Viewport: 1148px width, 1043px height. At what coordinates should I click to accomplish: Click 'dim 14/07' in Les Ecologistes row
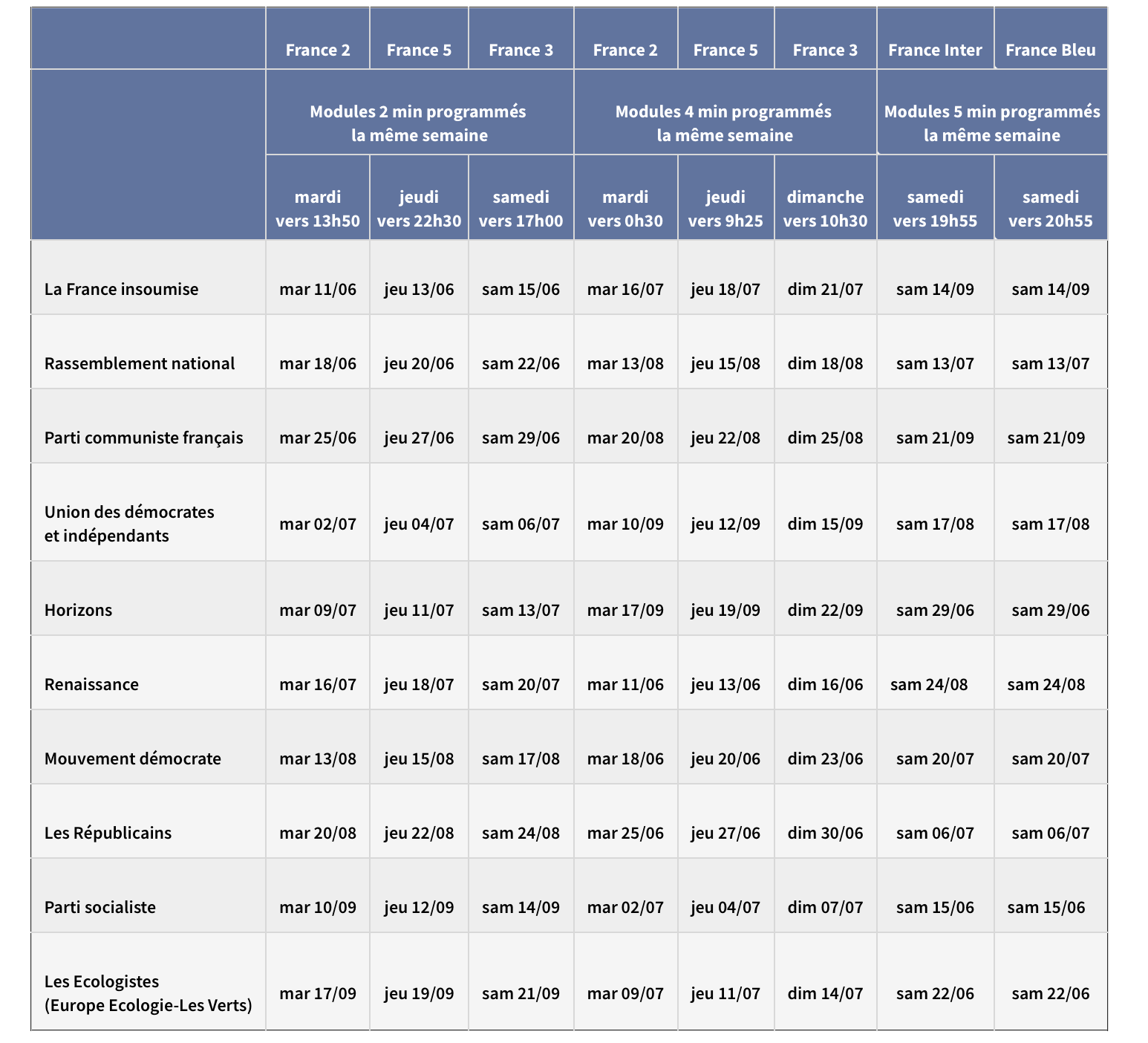point(825,993)
